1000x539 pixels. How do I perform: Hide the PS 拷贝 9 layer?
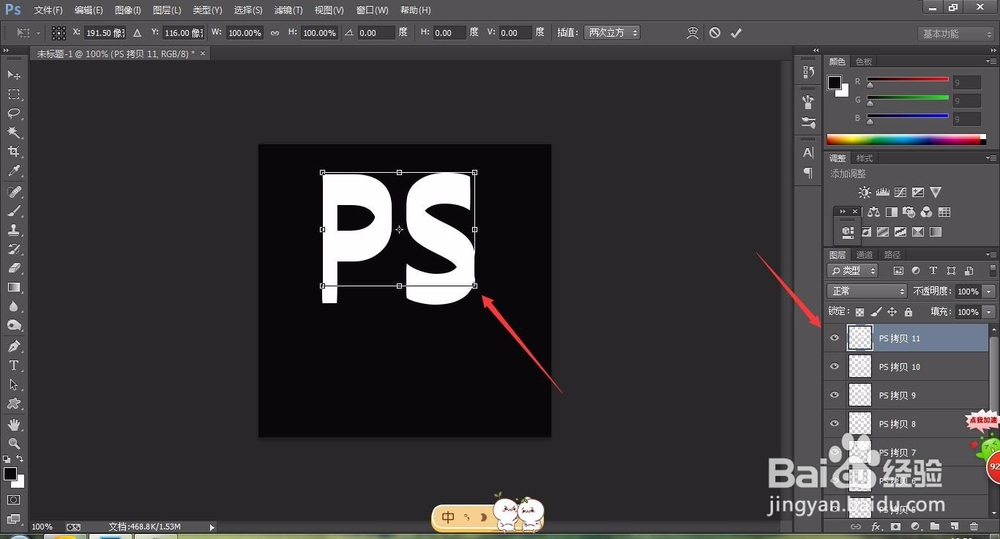pos(834,395)
